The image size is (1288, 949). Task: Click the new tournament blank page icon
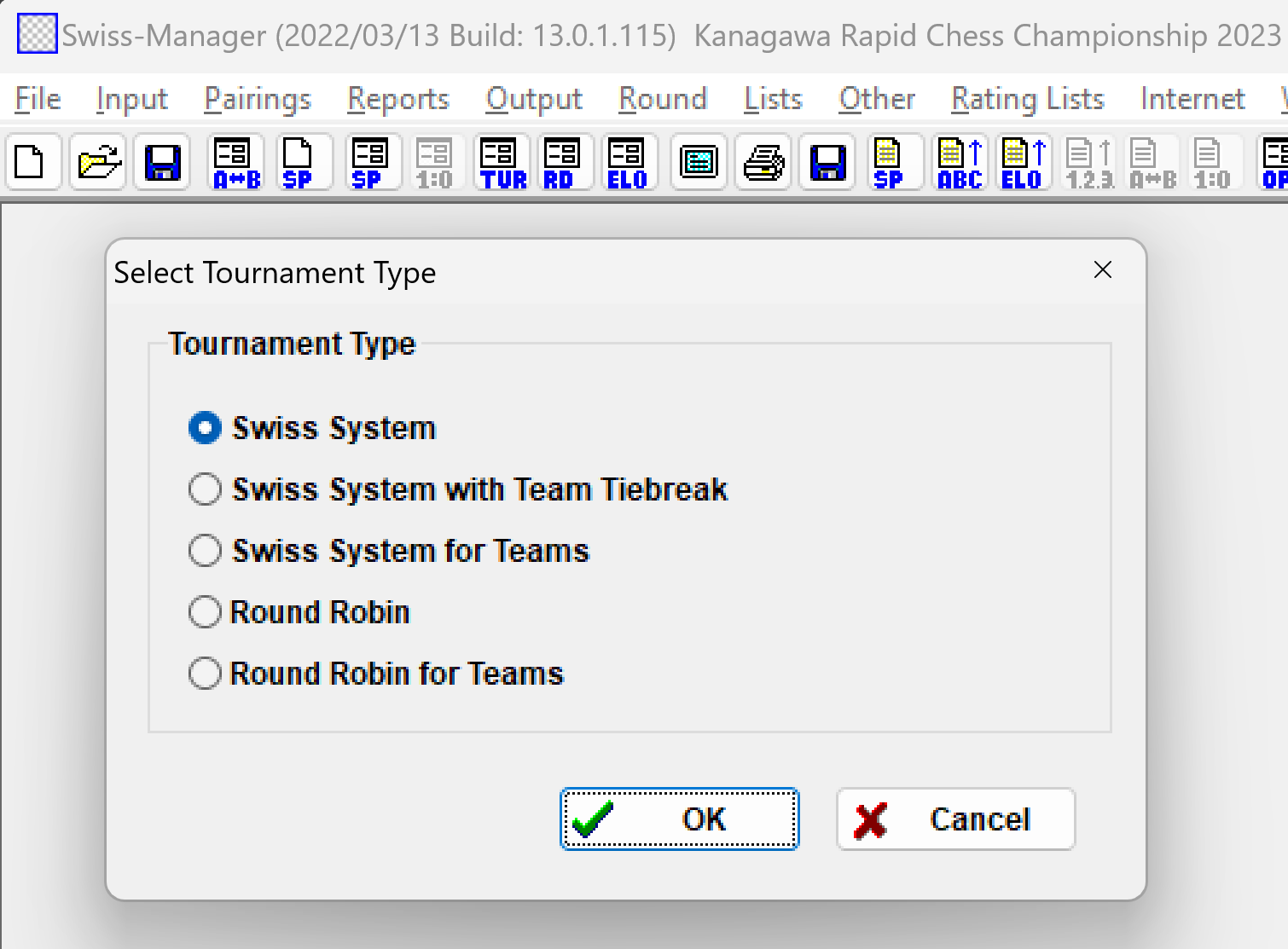pyautogui.click(x=32, y=162)
